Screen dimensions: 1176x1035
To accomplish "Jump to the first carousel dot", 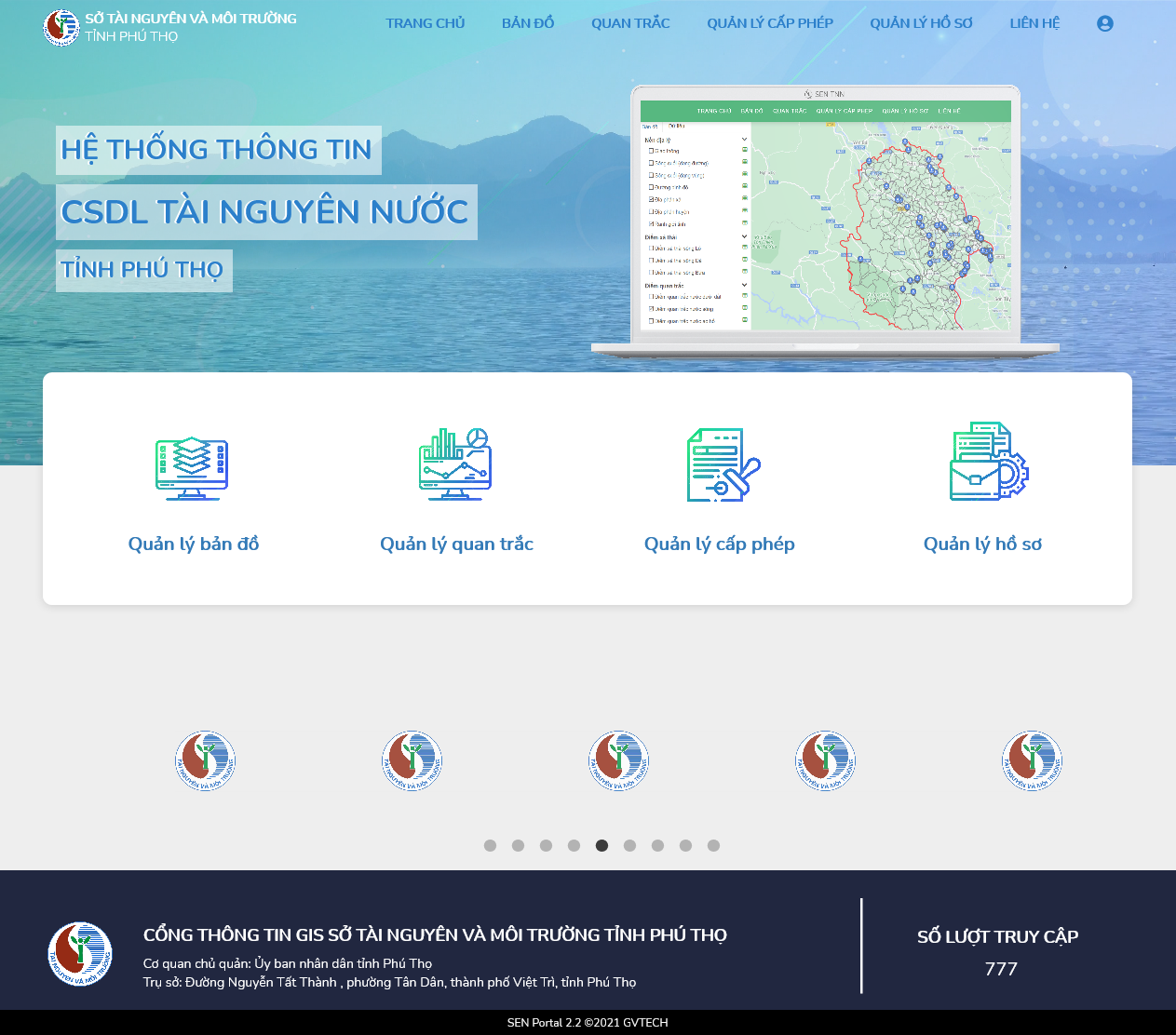I will pyautogui.click(x=490, y=845).
